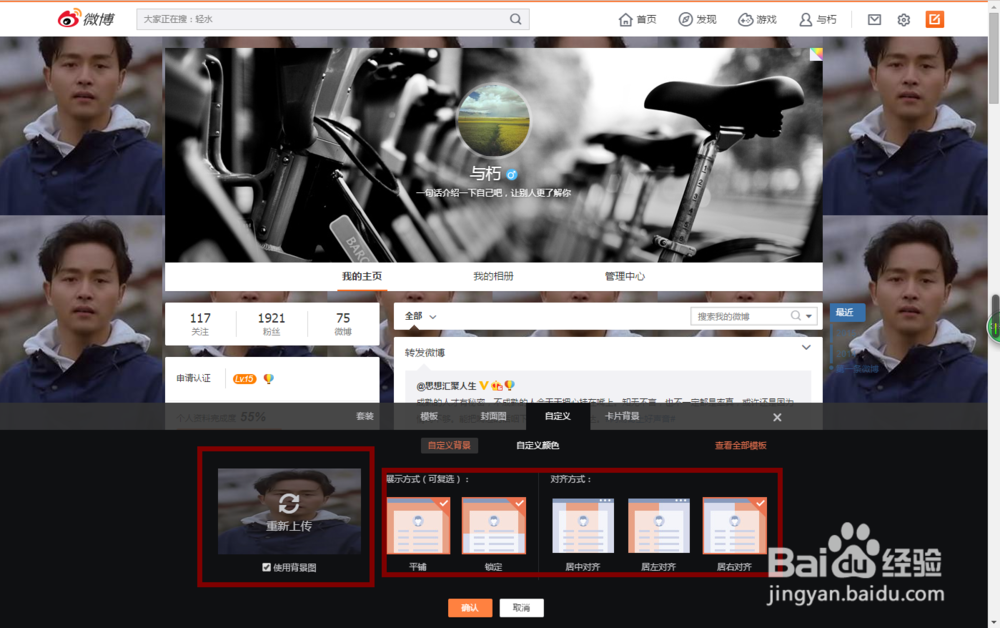Open 套装 tab in skin panel
The width and height of the screenshot is (1000, 628).
365,416
